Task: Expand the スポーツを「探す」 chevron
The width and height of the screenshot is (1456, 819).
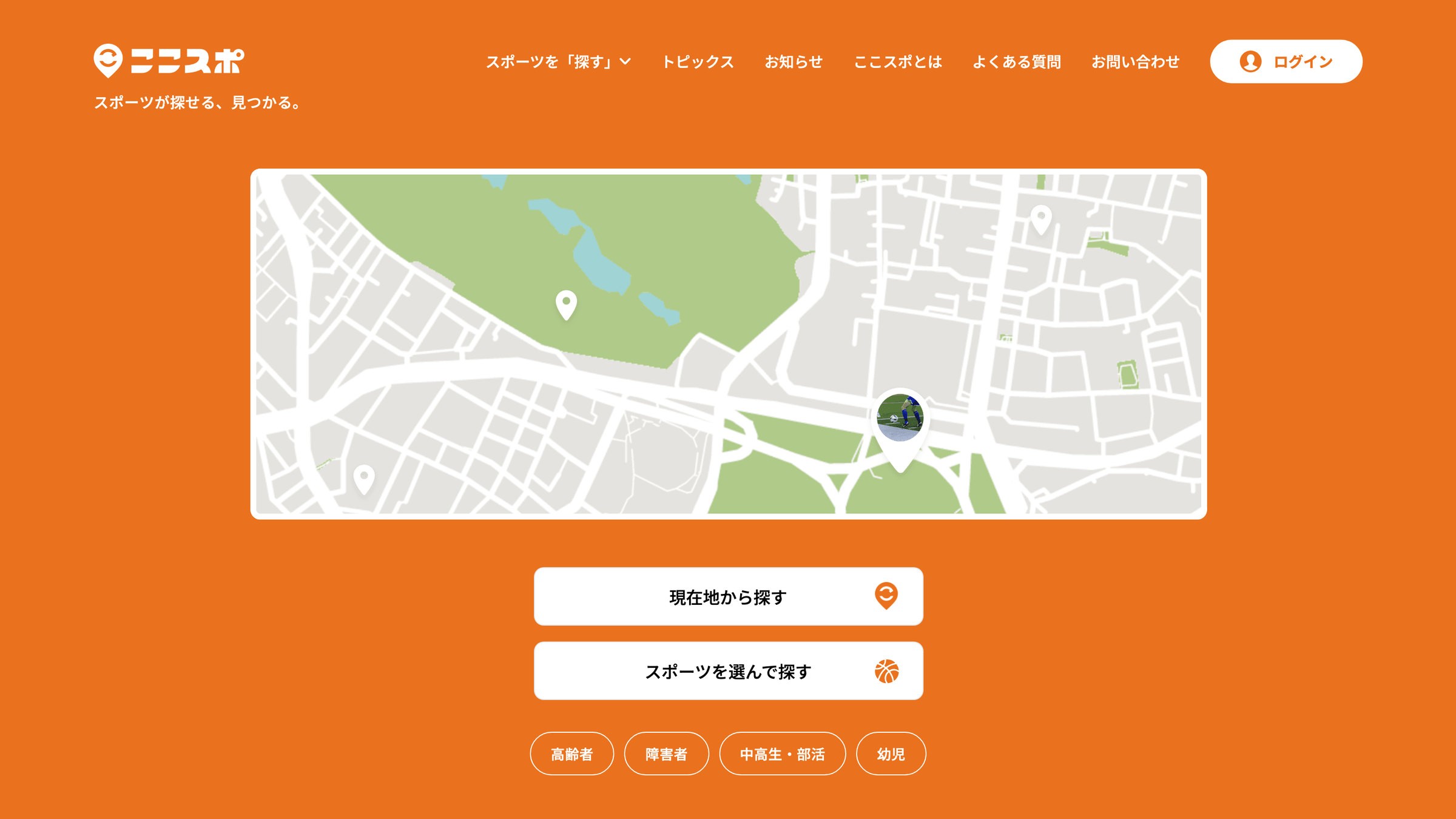Action: tap(625, 61)
